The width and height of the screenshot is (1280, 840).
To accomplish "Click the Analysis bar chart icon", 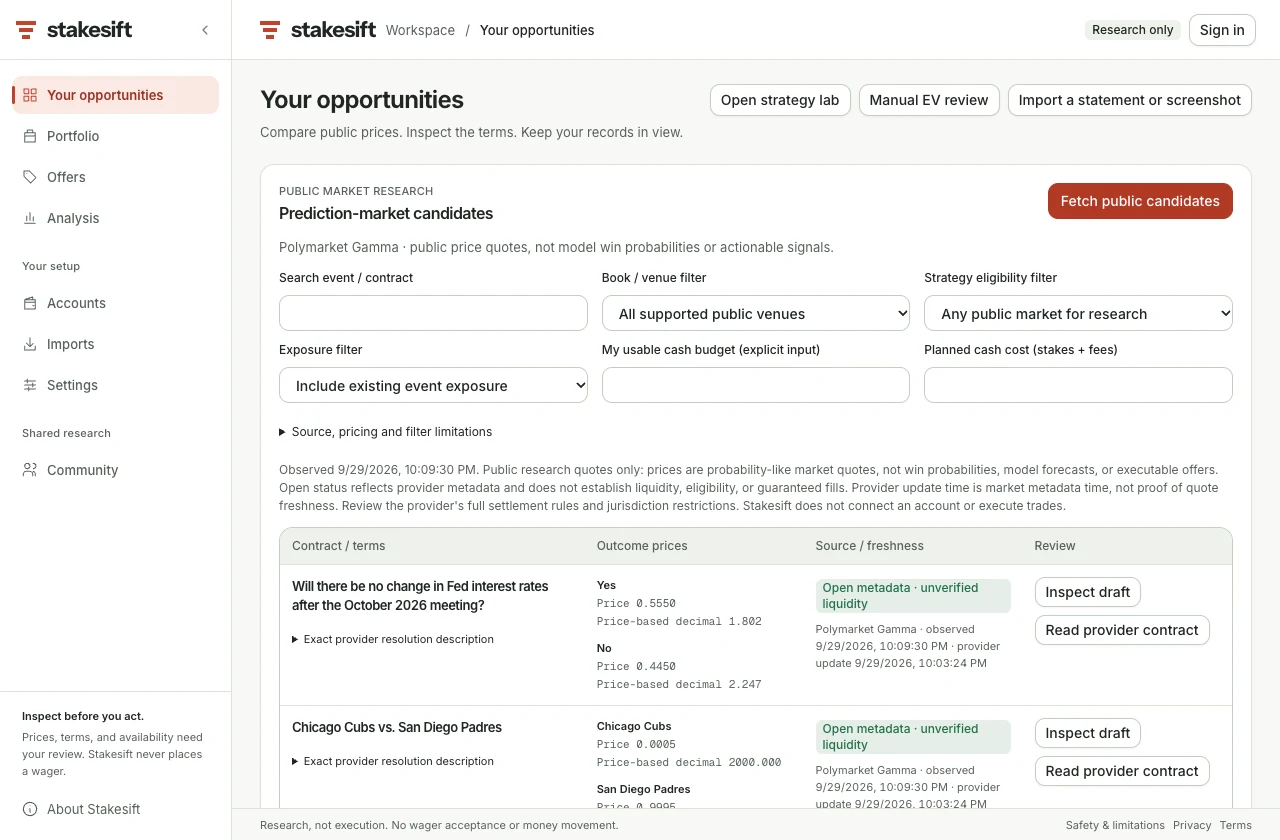I will [x=30, y=218].
